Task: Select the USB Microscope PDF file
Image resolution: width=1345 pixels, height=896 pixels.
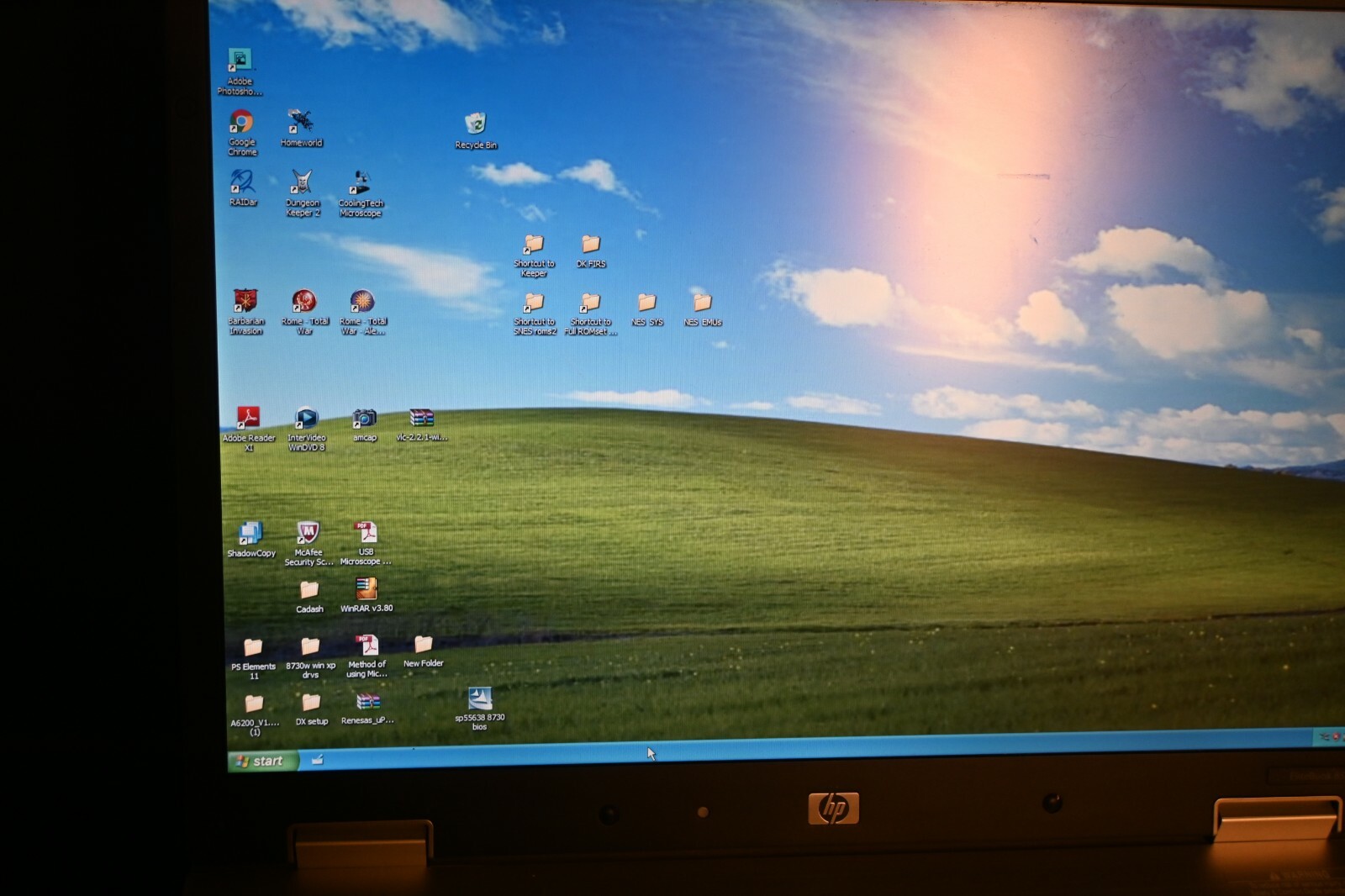Action: (x=365, y=543)
